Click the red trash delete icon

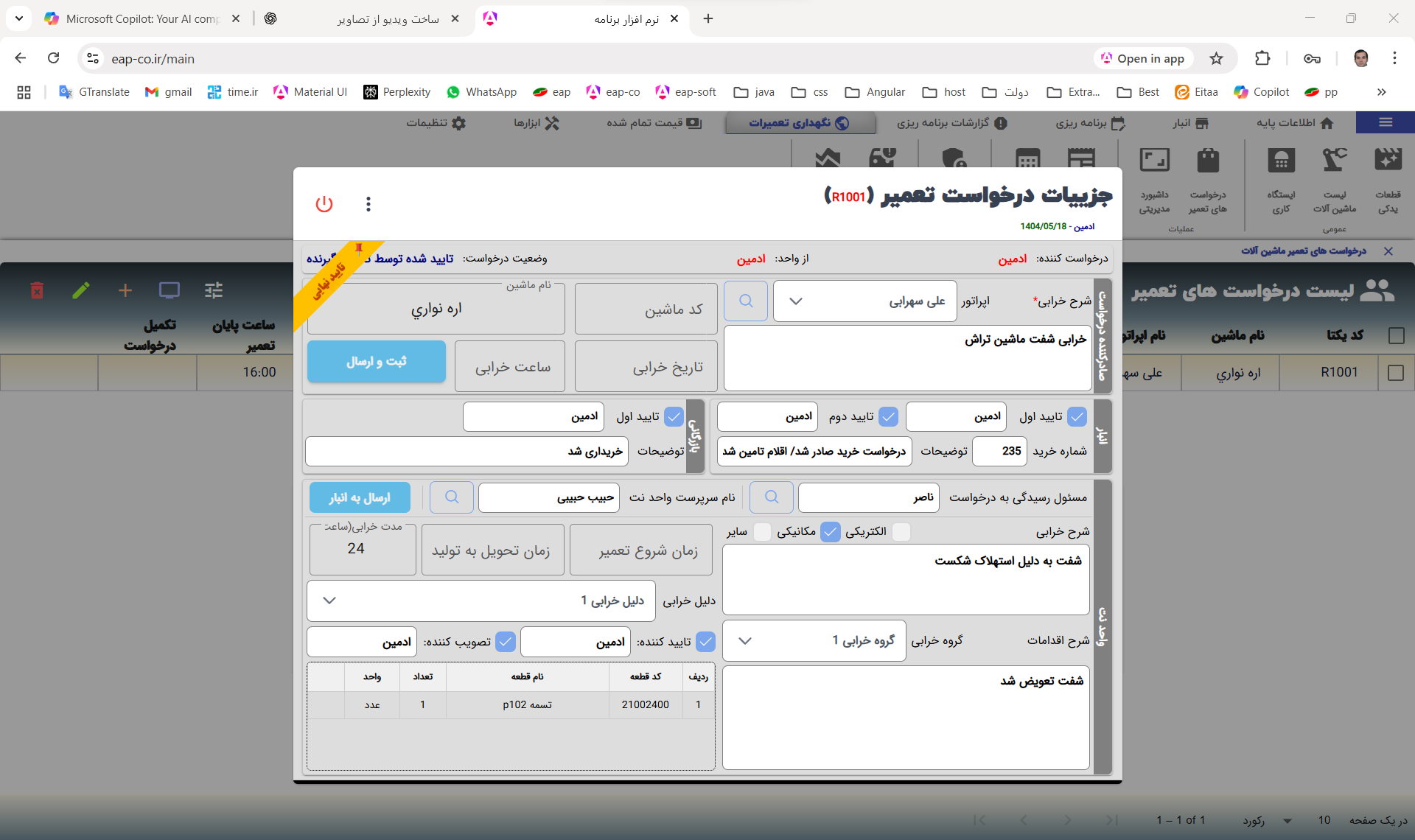coord(37,290)
